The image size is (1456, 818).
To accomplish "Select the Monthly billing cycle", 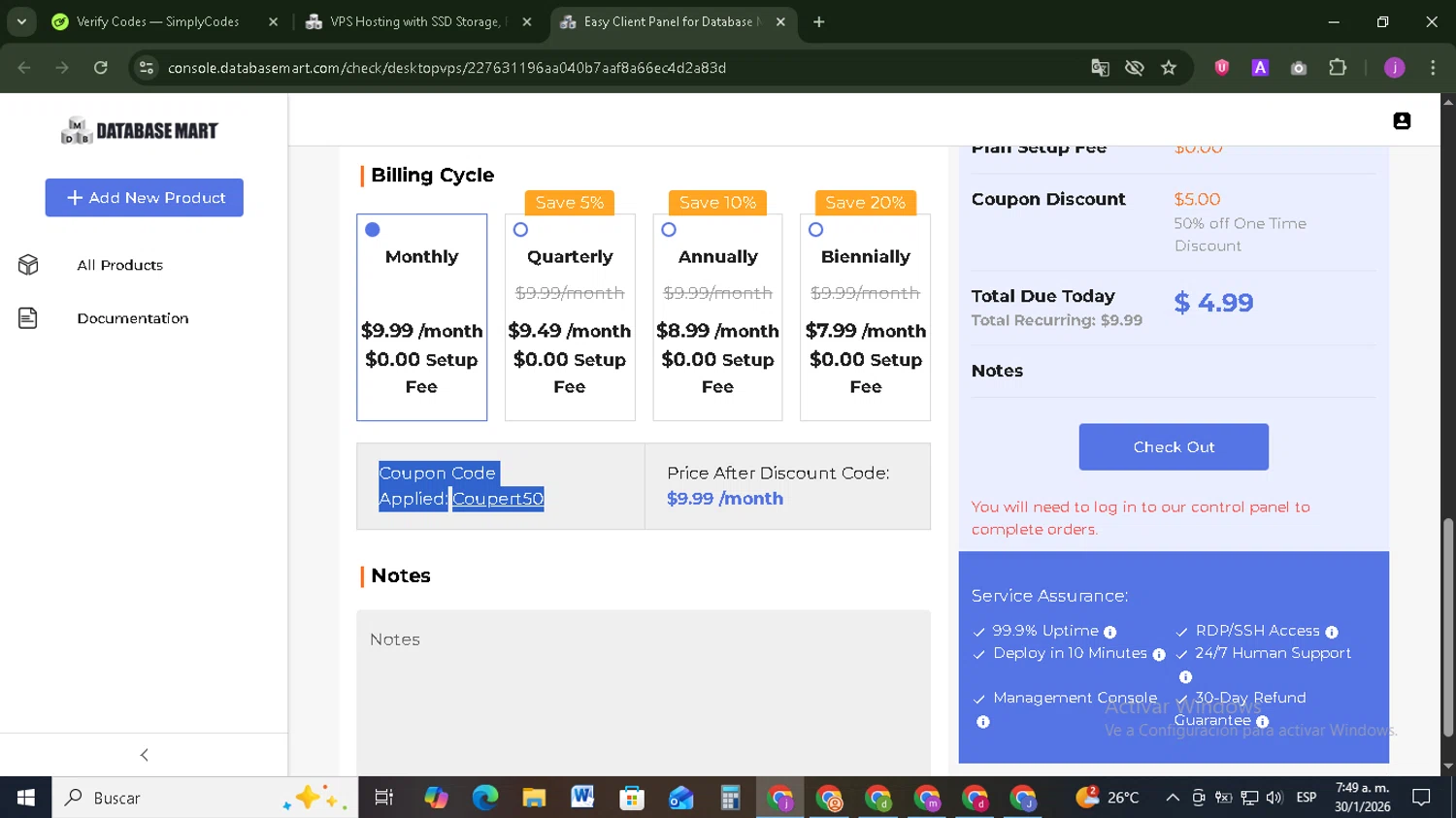I will pos(373,230).
